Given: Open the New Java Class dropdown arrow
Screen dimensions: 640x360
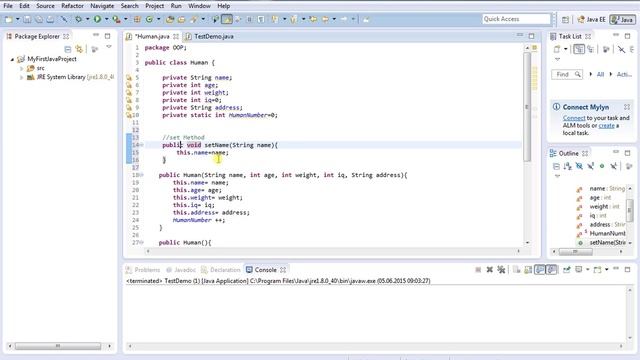Looking at the screenshot, I should [x=158, y=19].
